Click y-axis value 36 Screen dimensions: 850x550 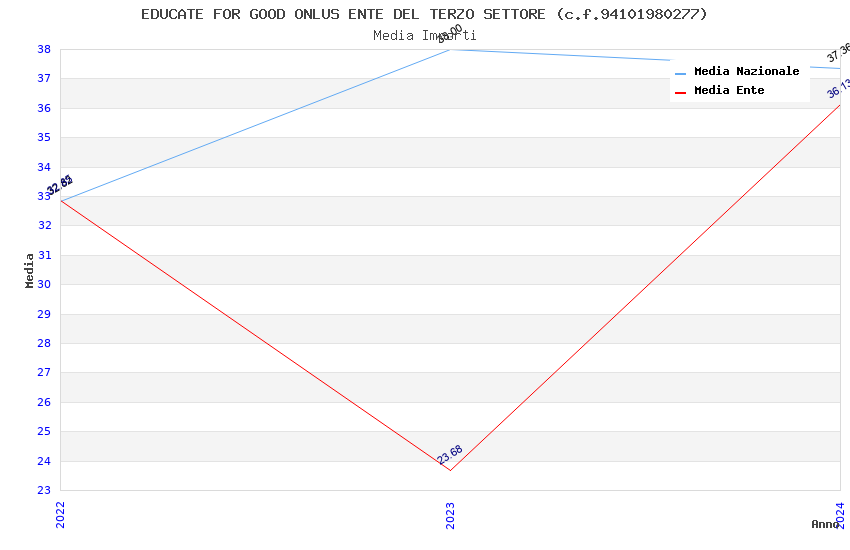44,108
